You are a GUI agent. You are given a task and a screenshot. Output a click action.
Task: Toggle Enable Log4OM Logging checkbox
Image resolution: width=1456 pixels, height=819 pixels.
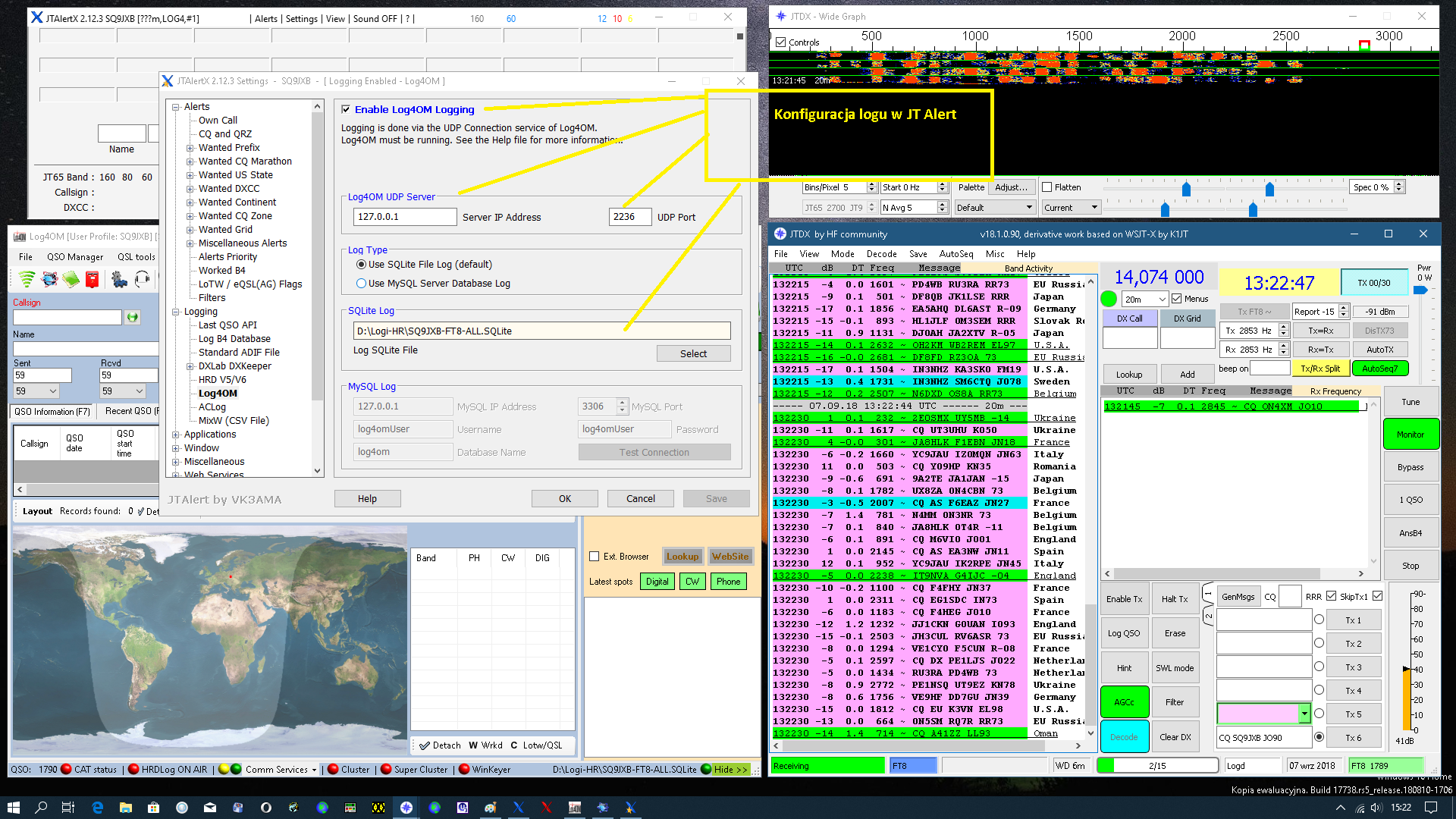pos(346,109)
